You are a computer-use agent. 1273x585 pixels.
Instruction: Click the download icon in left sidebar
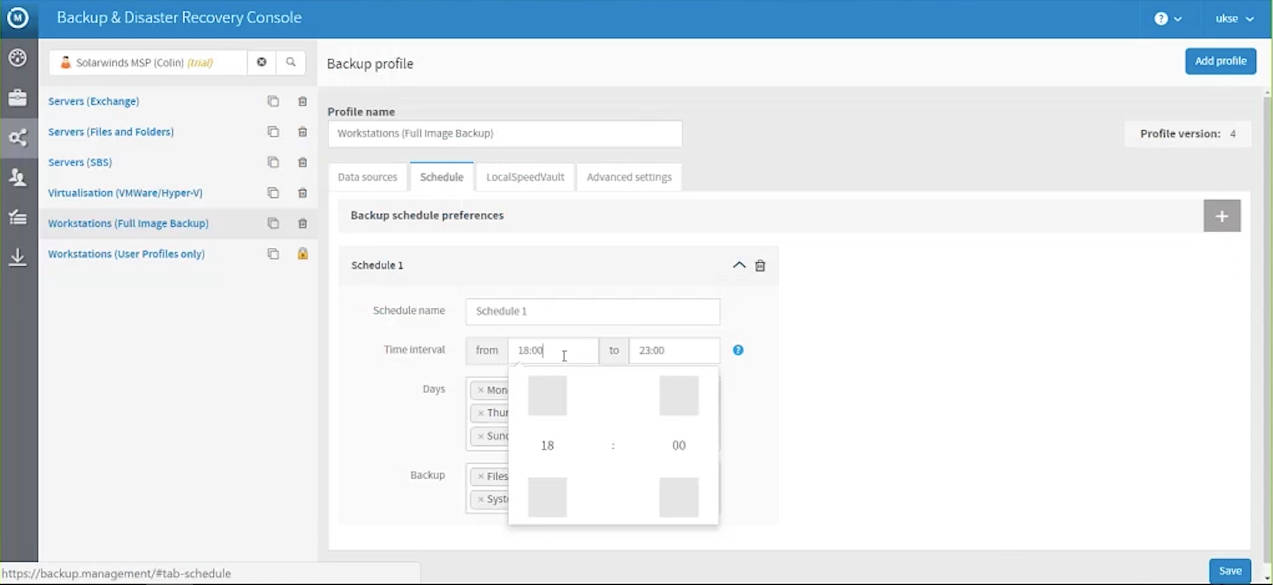click(17, 258)
